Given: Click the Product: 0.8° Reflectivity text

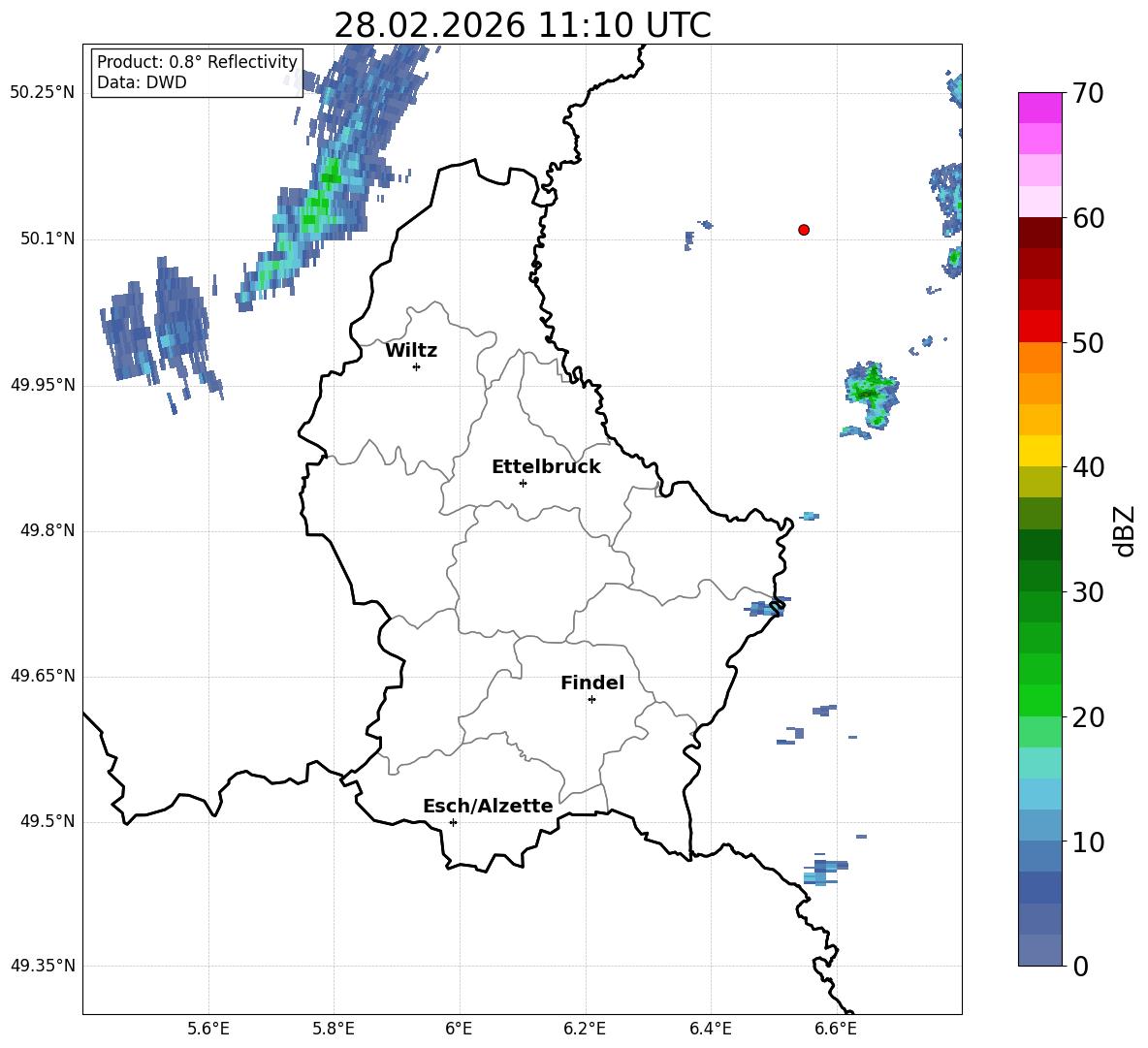Looking at the screenshot, I should 197,61.
